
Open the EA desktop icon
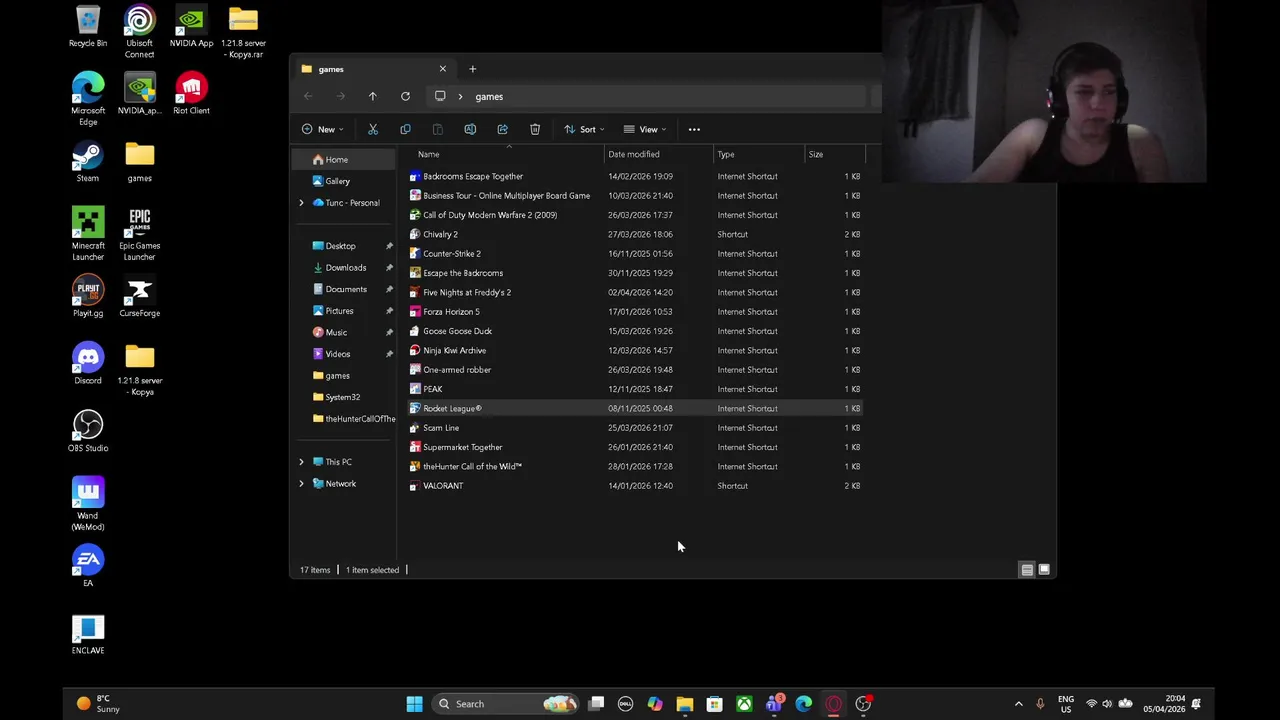pos(87,566)
